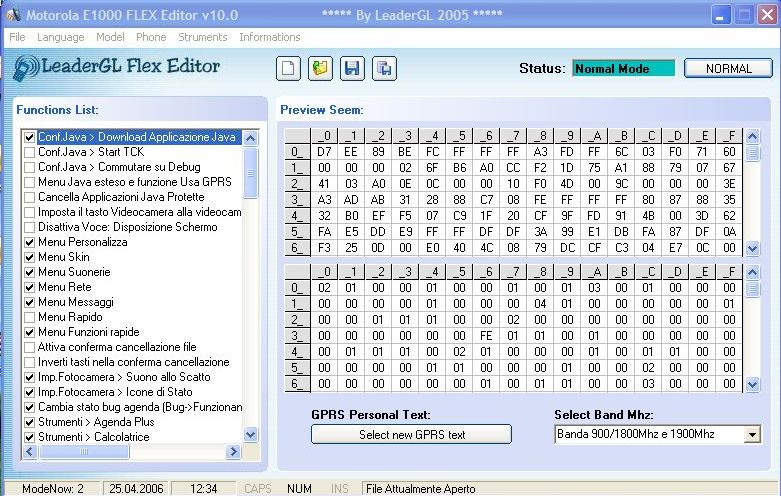Check Attiva conferma cancellazione file

pos(29,347)
